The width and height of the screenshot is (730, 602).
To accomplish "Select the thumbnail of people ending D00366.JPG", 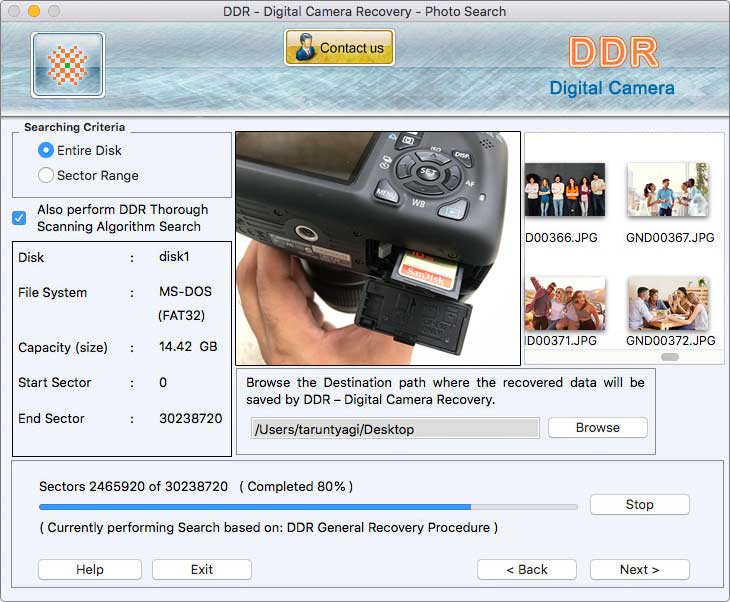I will tap(565, 189).
